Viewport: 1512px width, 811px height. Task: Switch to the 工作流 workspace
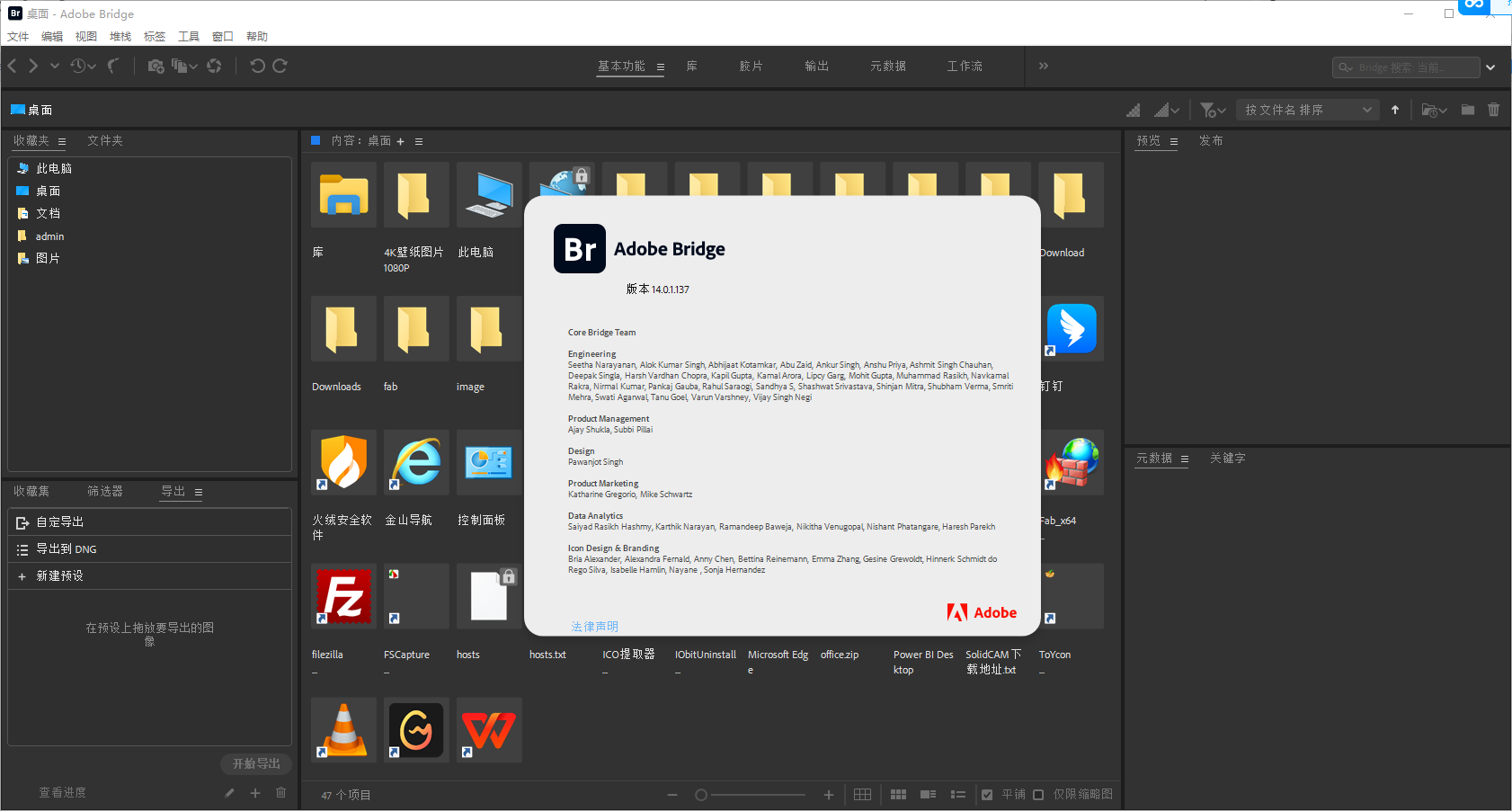pos(964,67)
